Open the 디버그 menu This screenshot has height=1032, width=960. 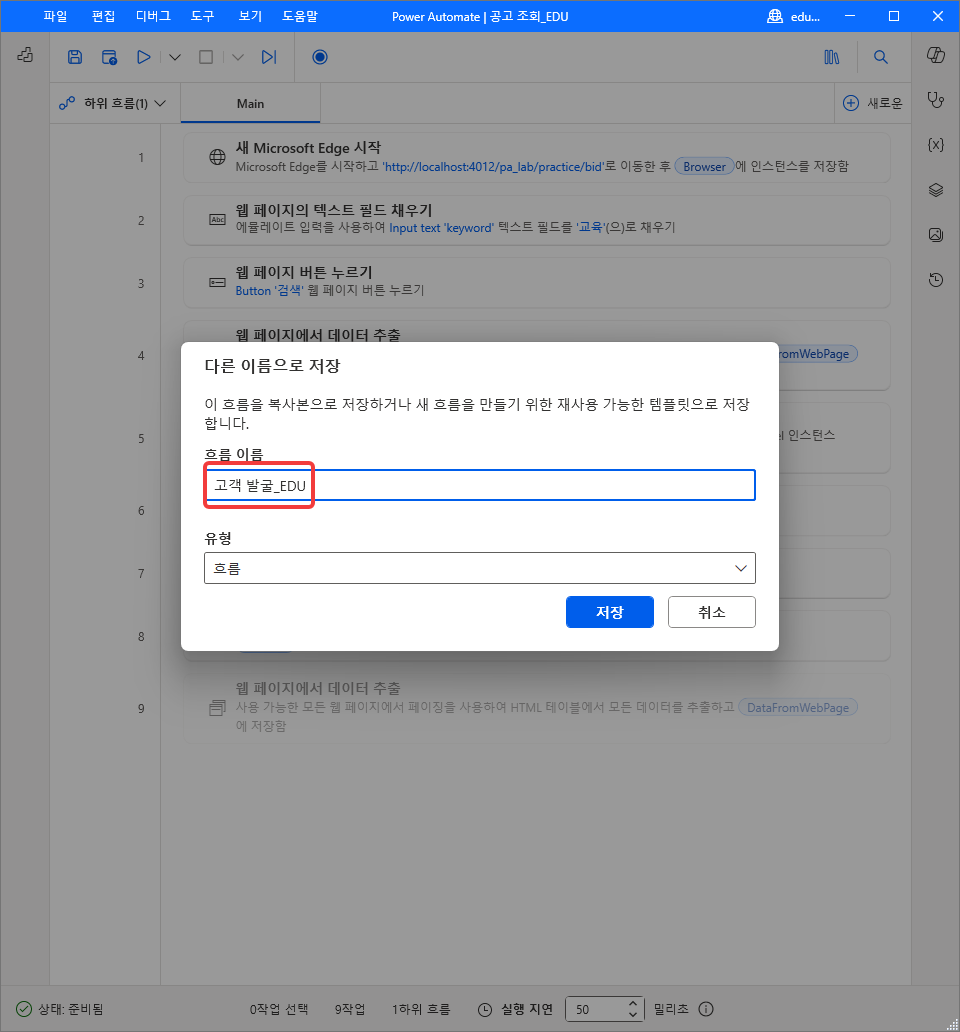[x=153, y=16]
